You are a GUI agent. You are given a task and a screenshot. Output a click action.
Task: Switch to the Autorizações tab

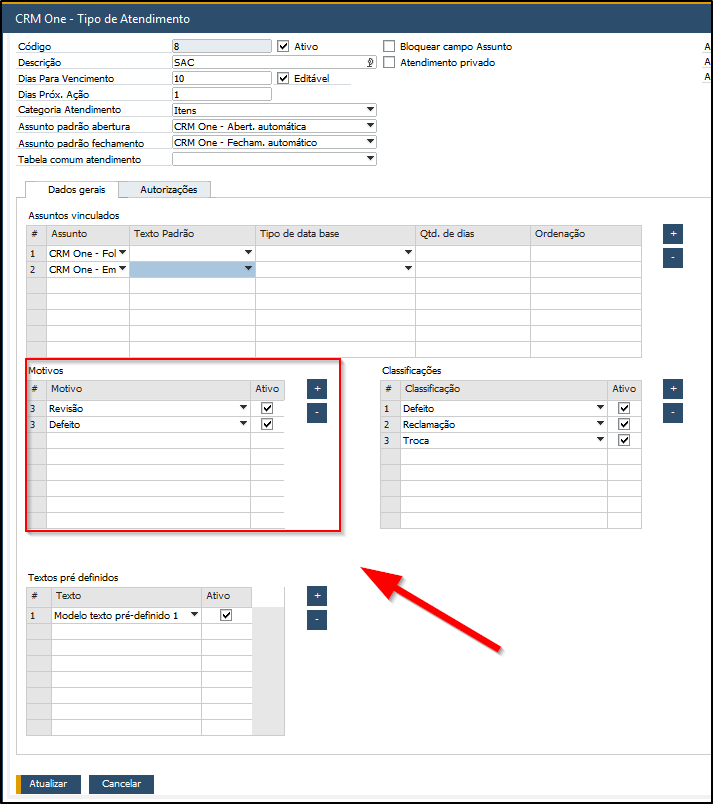point(168,189)
